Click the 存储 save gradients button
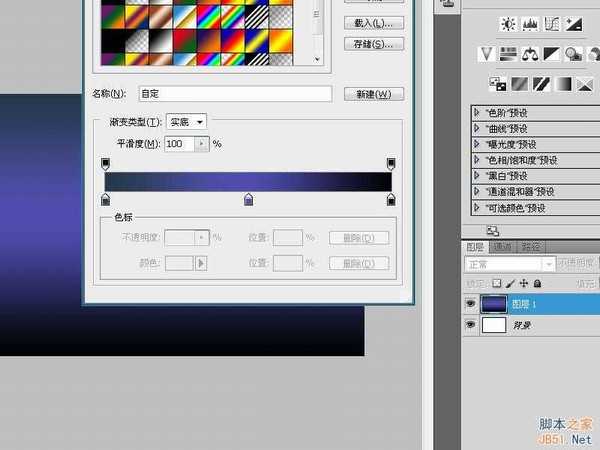The image size is (600, 450). tap(372, 43)
